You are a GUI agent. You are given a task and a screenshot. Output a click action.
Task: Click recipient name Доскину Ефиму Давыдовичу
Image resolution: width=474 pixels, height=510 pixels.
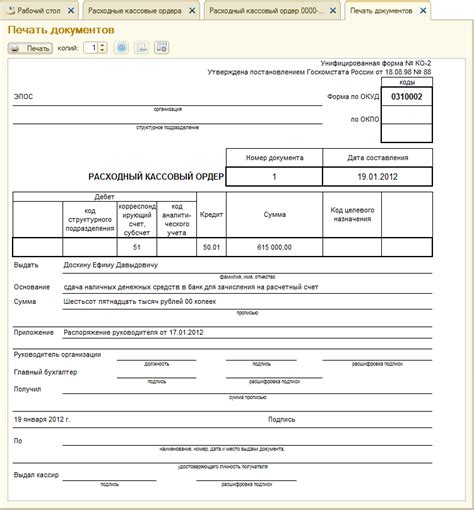[111, 265]
